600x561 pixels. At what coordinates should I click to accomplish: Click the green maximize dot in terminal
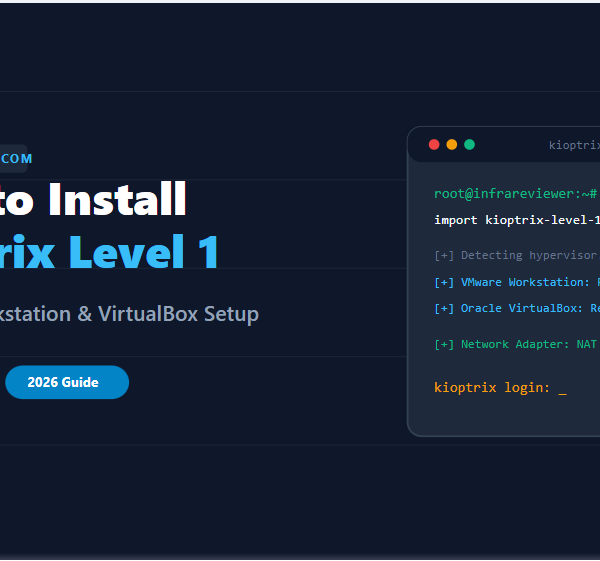pos(470,145)
